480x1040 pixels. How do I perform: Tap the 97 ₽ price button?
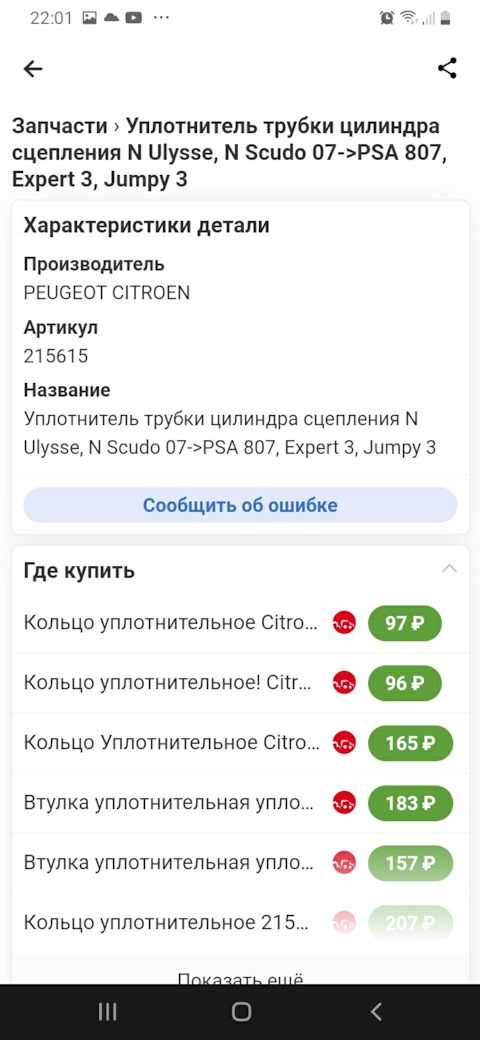click(x=404, y=623)
